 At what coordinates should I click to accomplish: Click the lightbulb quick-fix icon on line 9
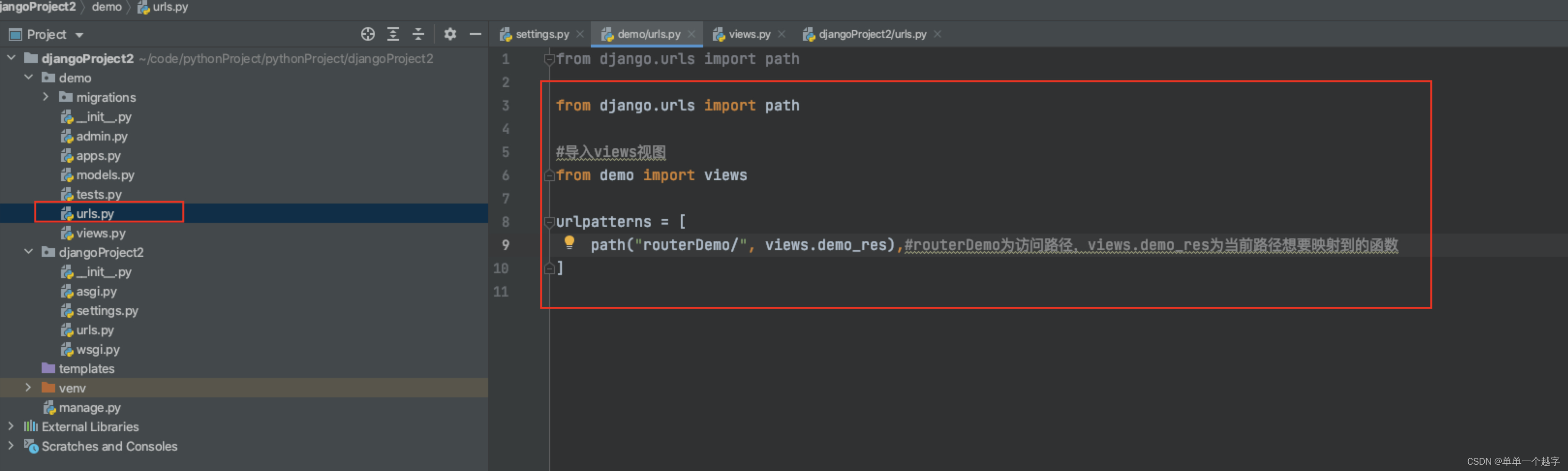[569, 242]
